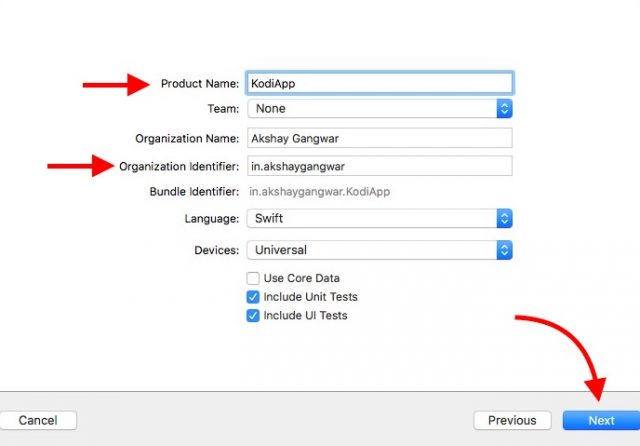Click the Product Name label
This screenshot has width=640, height=446.
tap(200, 84)
